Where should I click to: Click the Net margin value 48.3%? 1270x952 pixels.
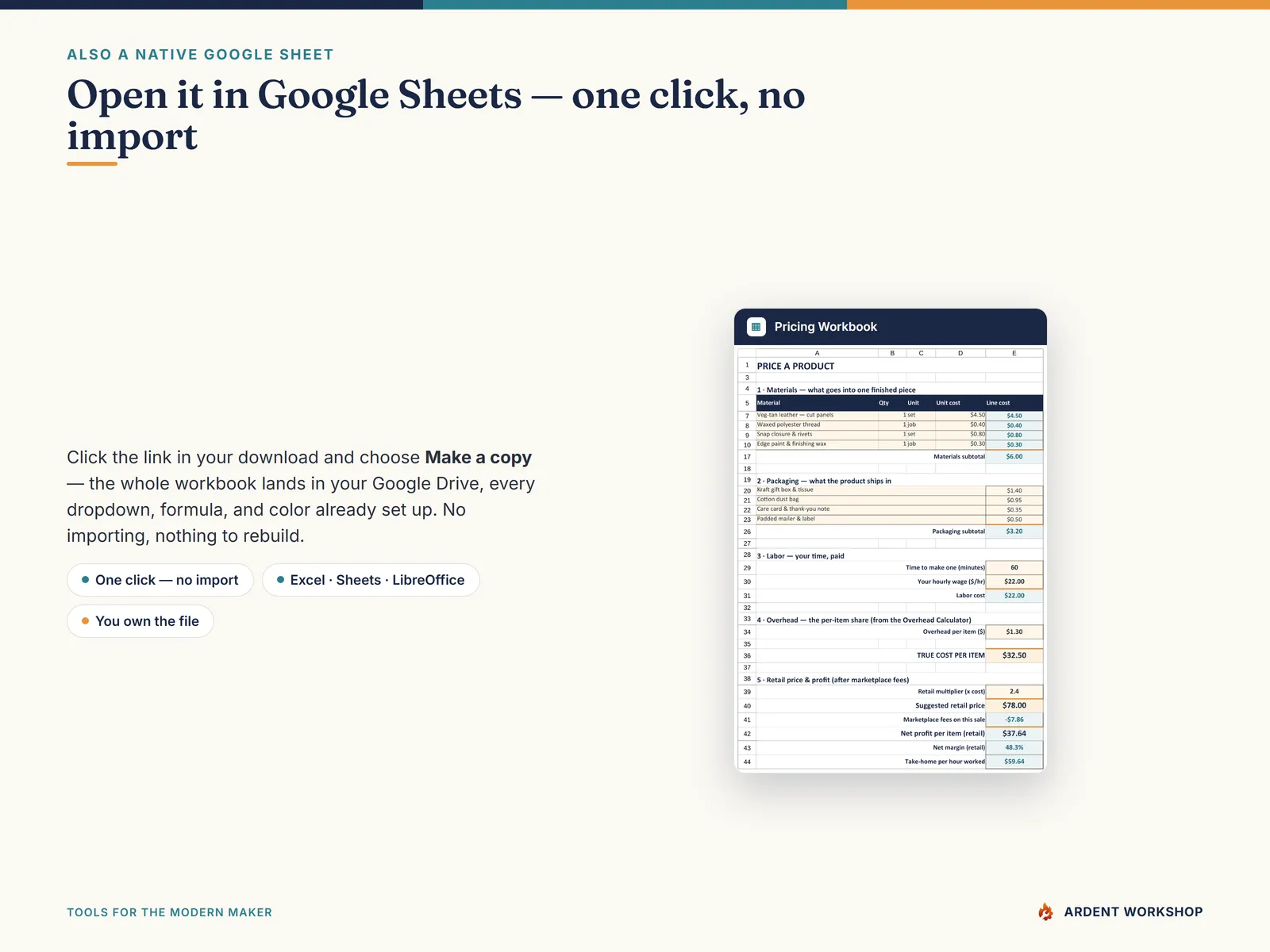click(1014, 747)
